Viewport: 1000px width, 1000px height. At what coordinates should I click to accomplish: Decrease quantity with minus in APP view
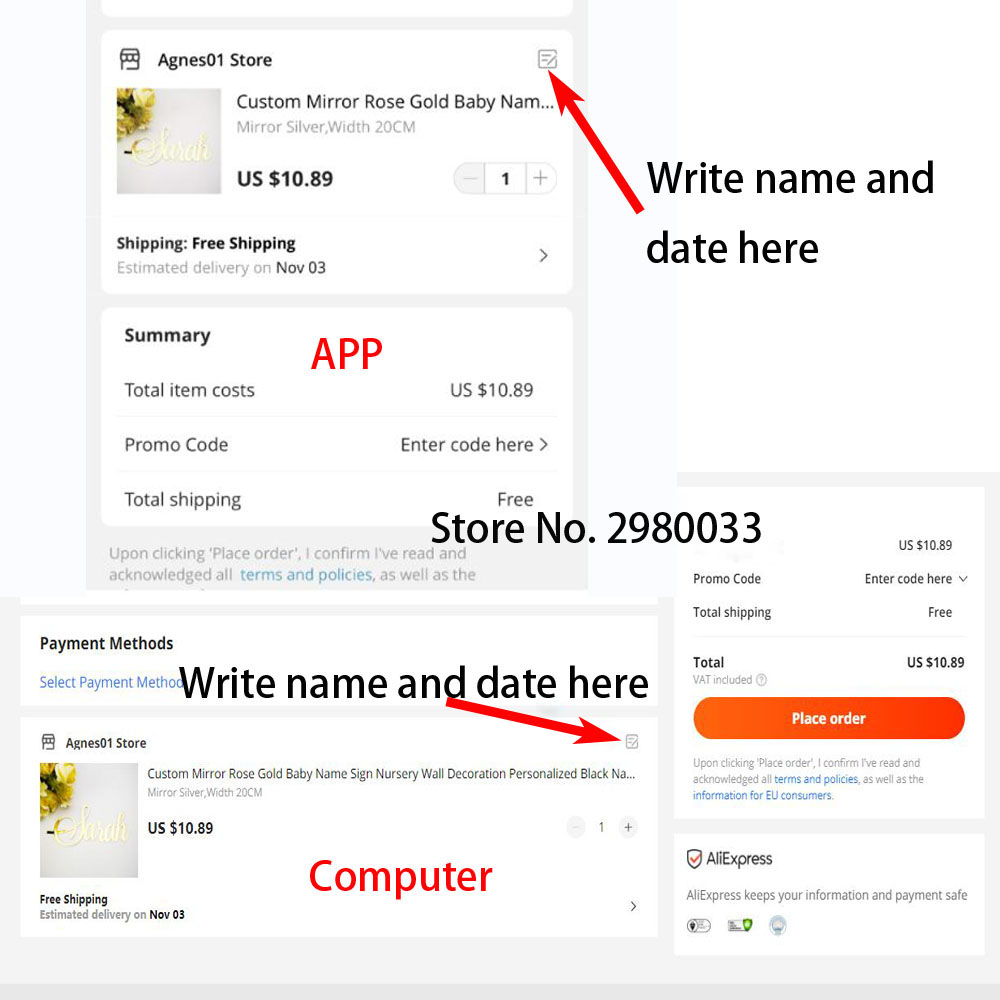click(x=470, y=178)
